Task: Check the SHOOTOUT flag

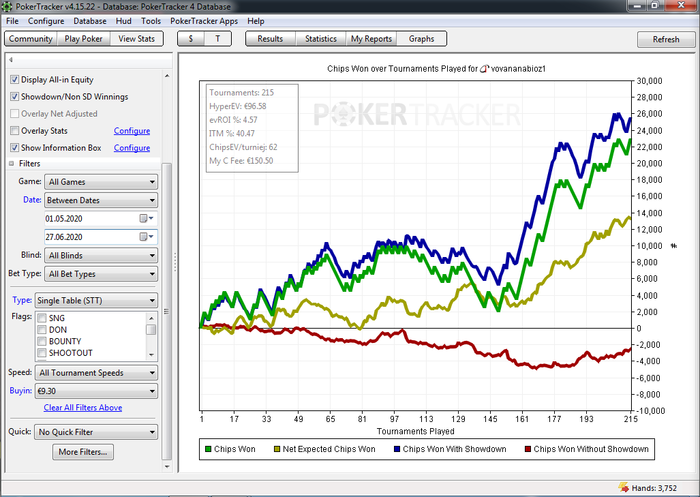Action: pyautogui.click(x=42, y=353)
